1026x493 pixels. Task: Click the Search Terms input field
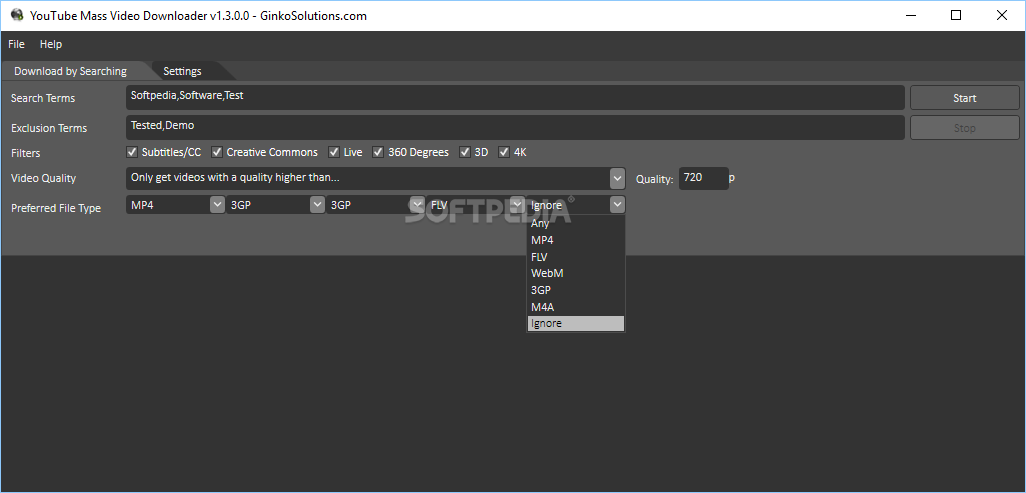[x=515, y=98]
